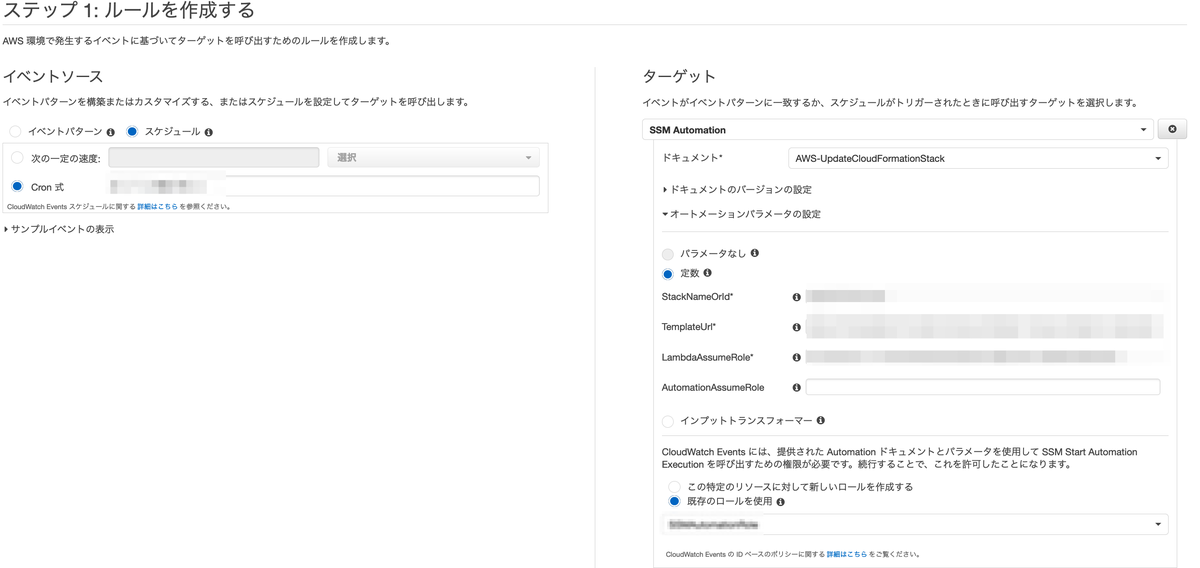Viewport: 1200px width, 568px height.
Task: Open the 選択 rate unit dropdown
Action: pos(434,157)
